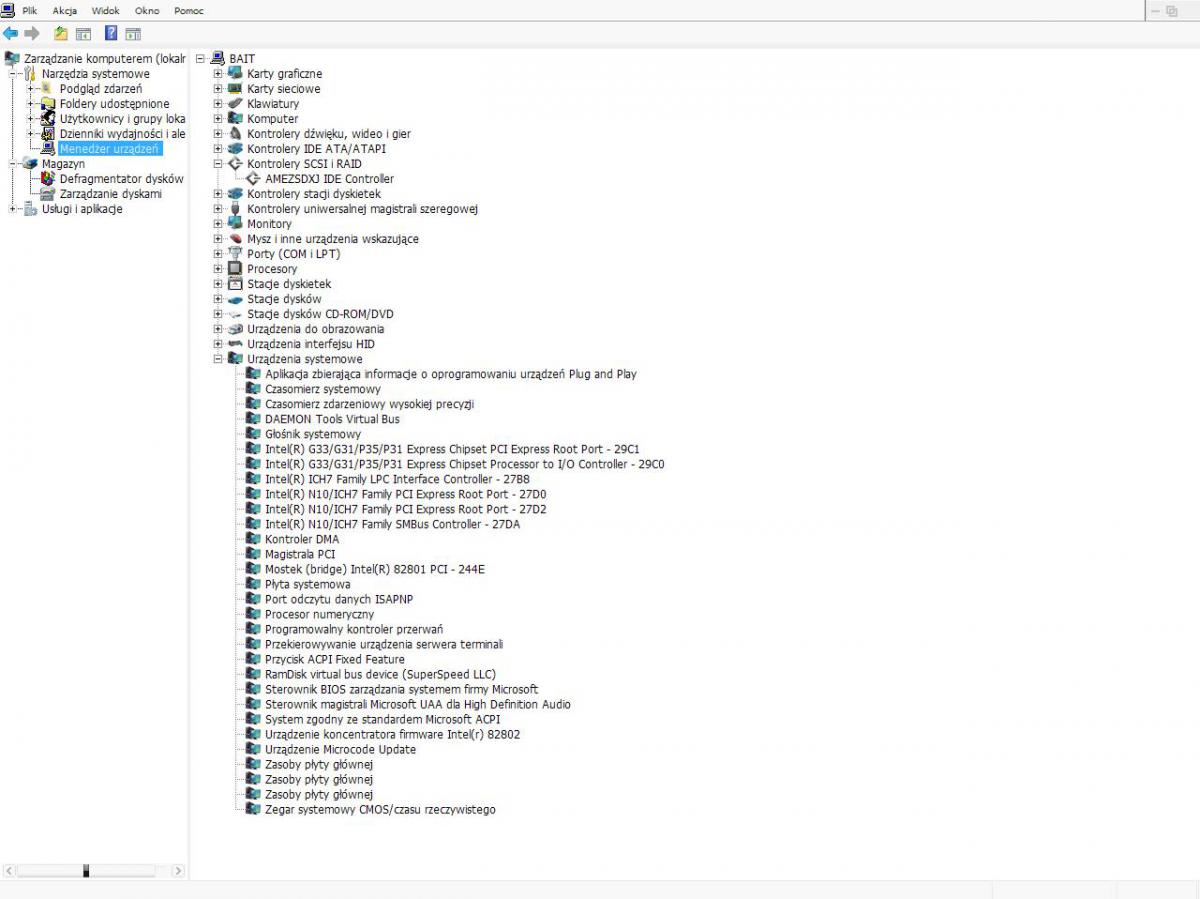Click the last toolbar icon after Help
The image size is (1200, 899).
coord(133,33)
